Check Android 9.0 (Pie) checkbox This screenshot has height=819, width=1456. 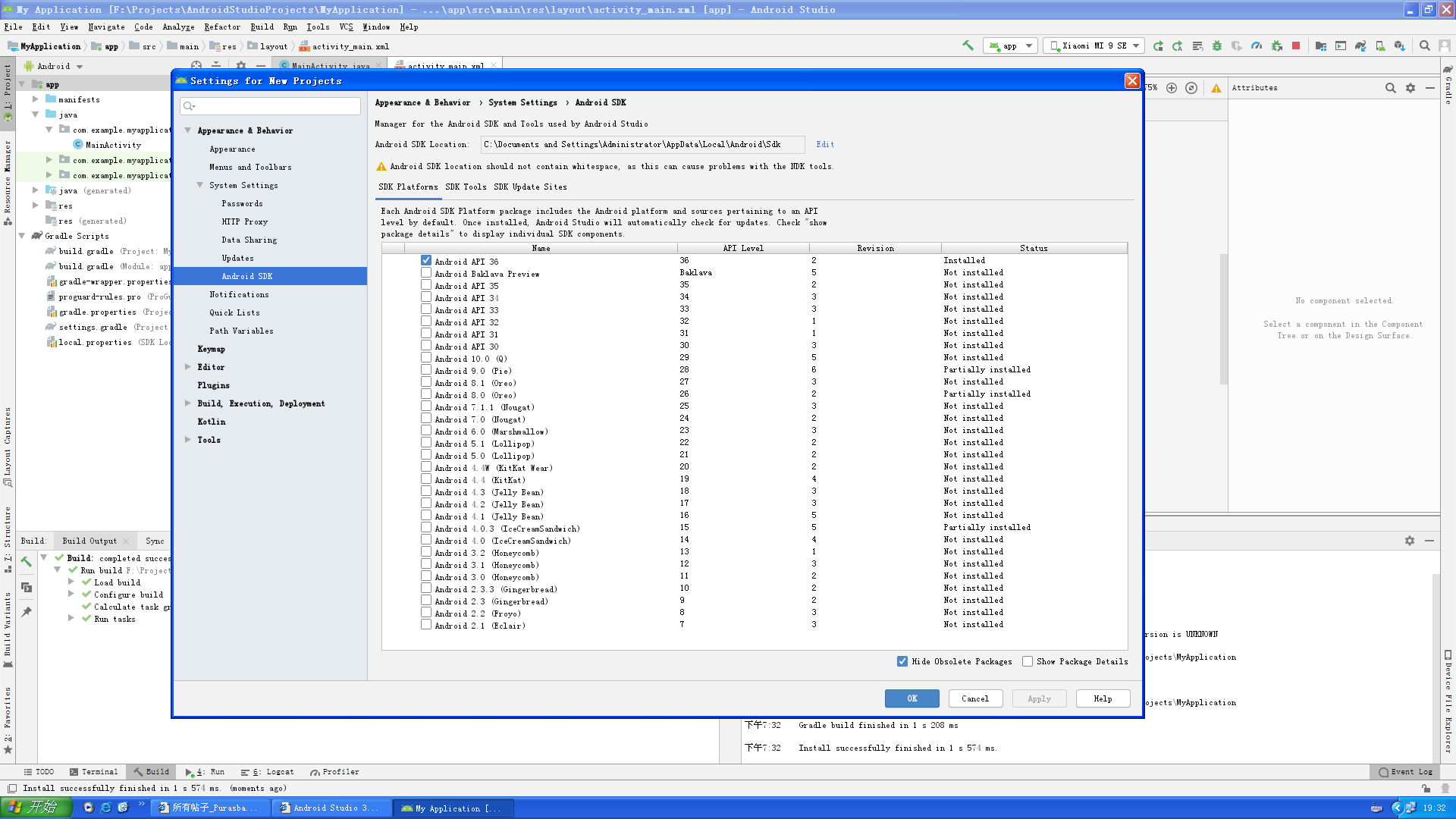(426, 369)
